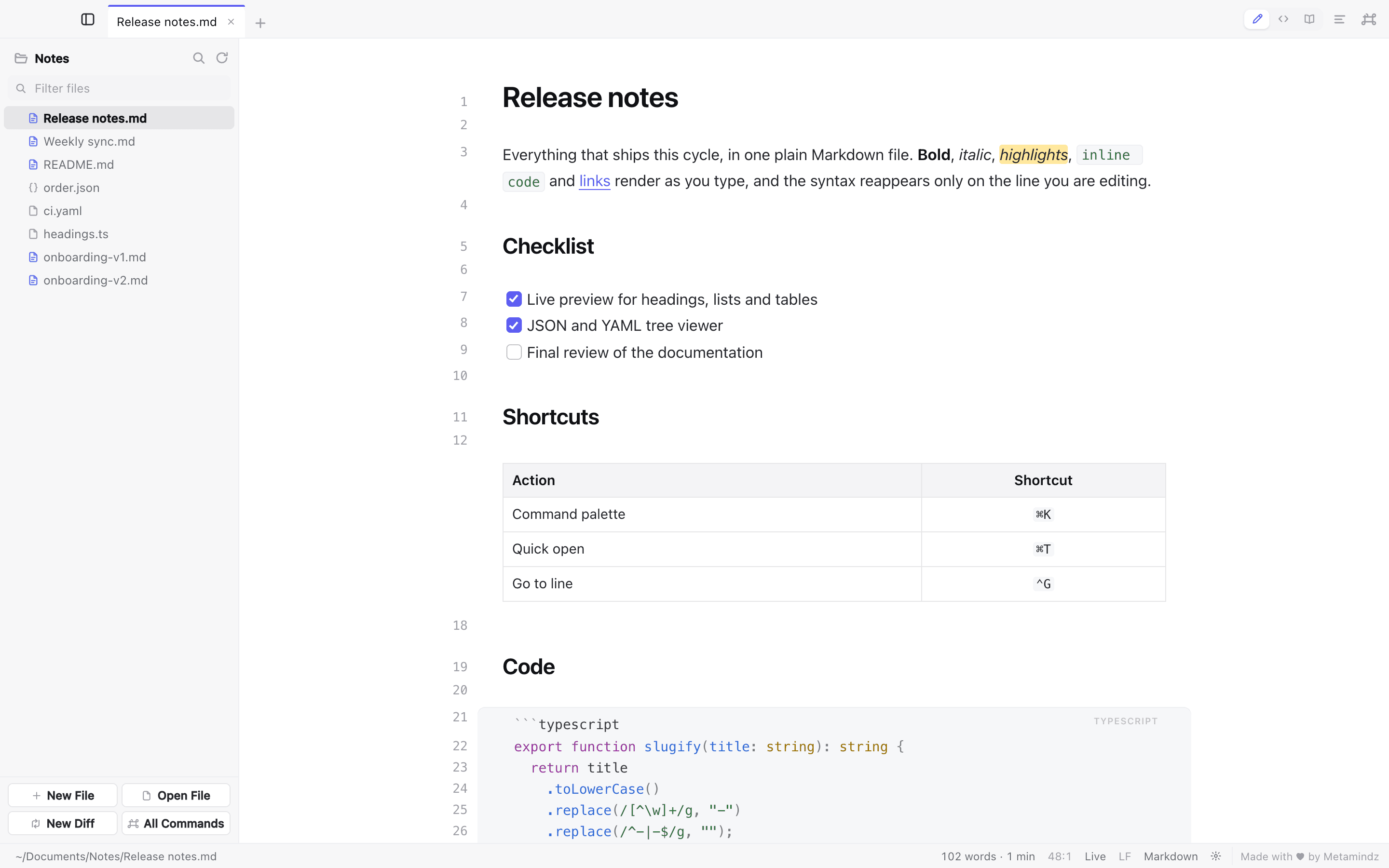Click the ```typescript fence line
This screenshot has width=1389, height=868.
point(567,724)
